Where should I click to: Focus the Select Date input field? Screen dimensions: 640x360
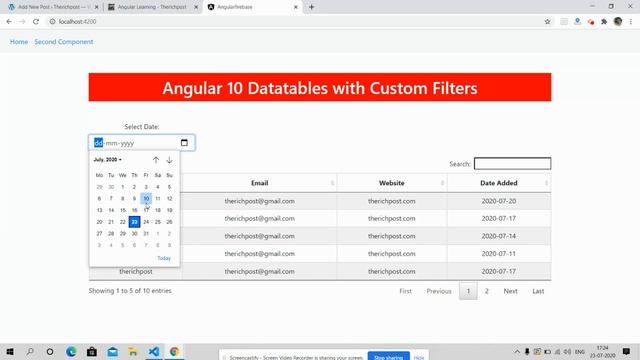(142, 142)
